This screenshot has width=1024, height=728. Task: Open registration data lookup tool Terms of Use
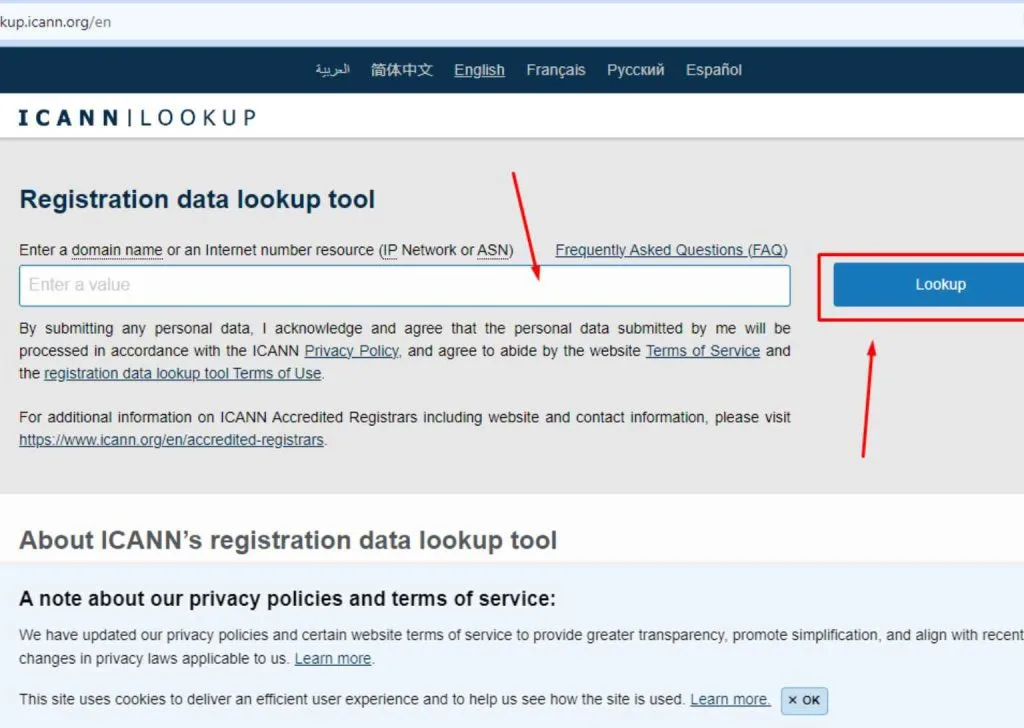183,373
